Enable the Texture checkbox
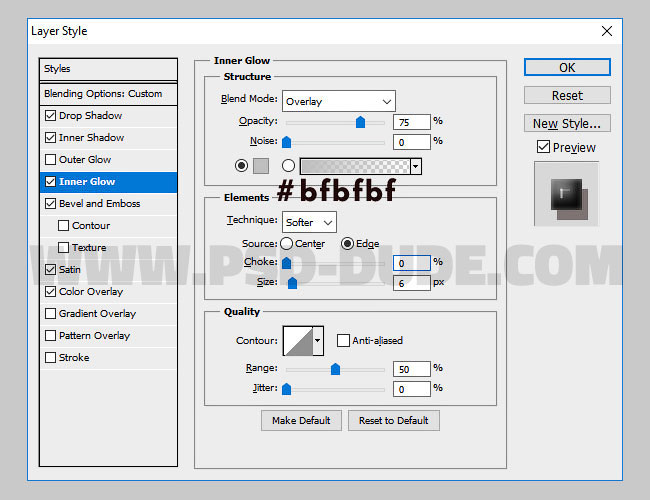 63,247
